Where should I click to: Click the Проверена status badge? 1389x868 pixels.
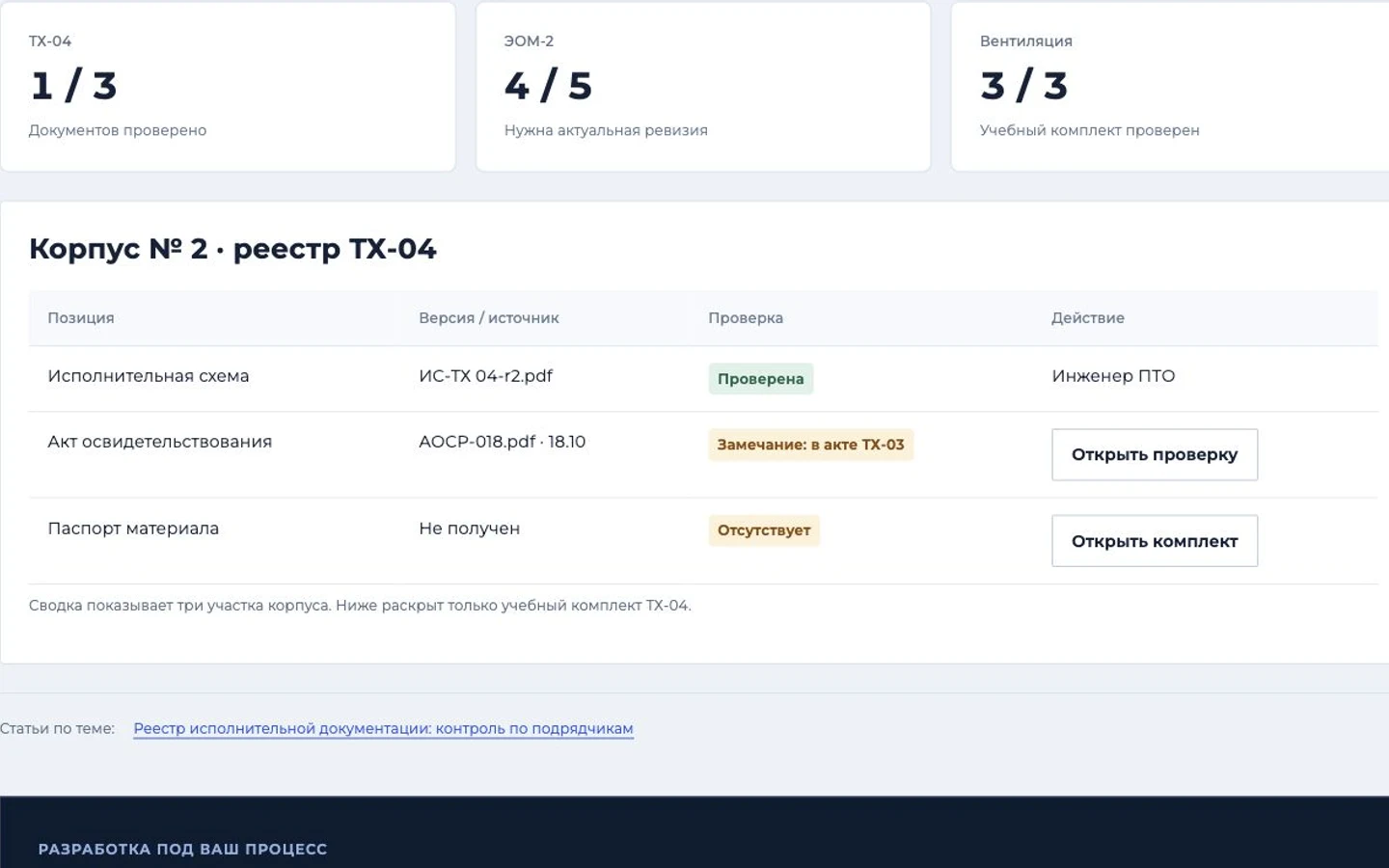(x=761, y=379)
